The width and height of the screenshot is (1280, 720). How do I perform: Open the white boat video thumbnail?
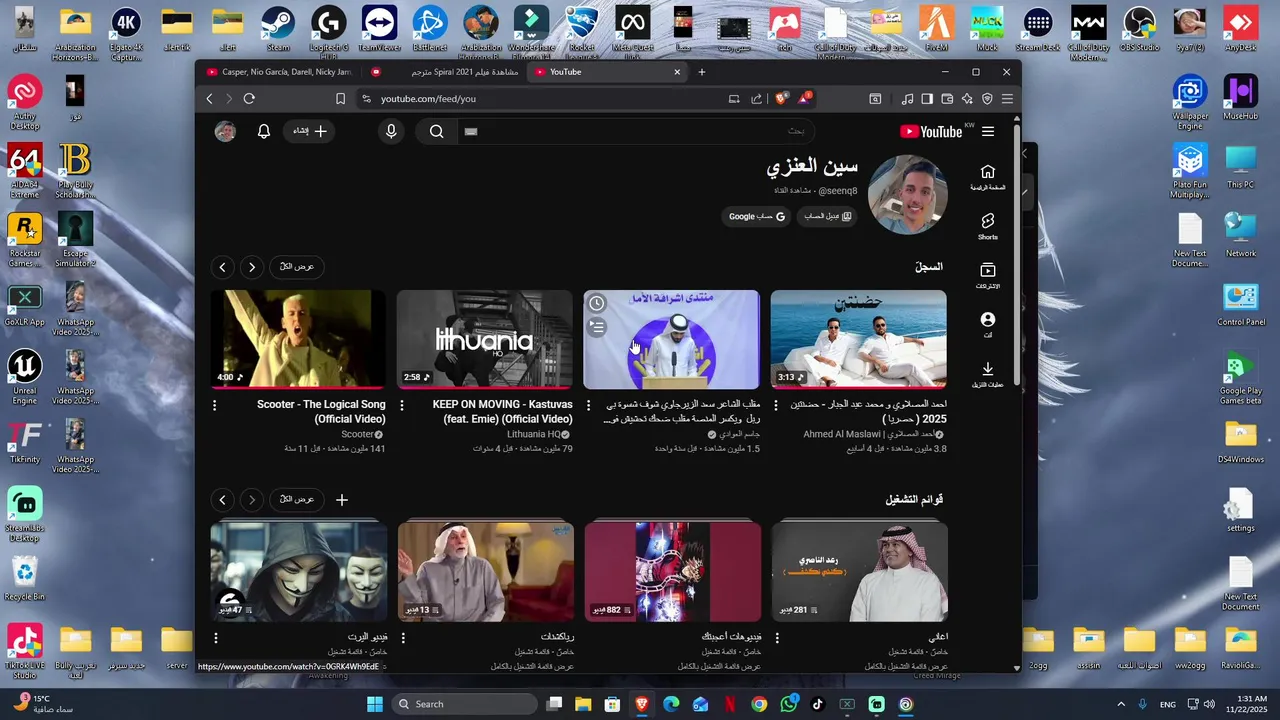coord(858,339)
